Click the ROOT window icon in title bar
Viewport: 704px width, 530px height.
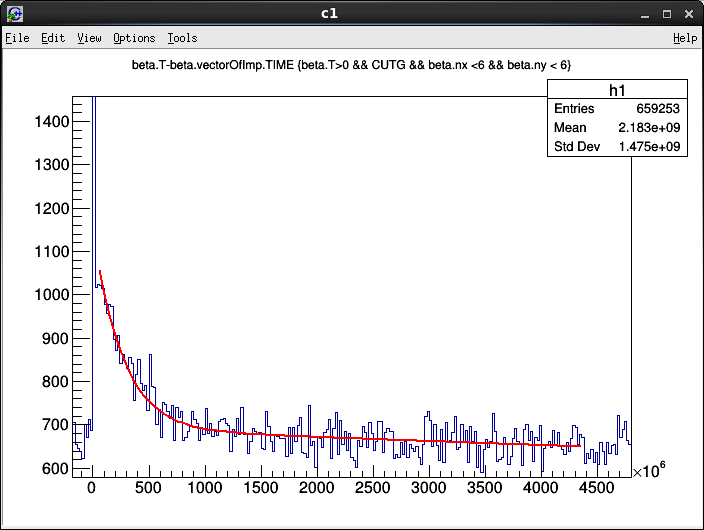click(x=13, y=14)
